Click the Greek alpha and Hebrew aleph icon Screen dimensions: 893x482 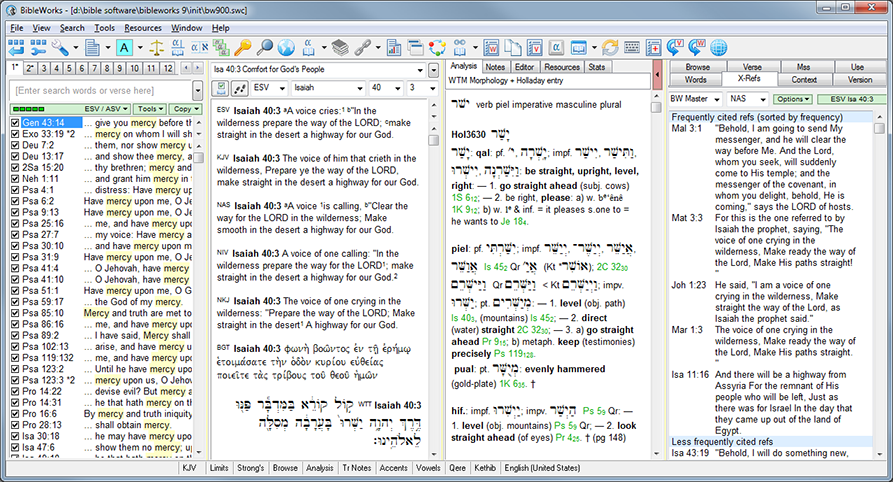click(x=199, y=47)
